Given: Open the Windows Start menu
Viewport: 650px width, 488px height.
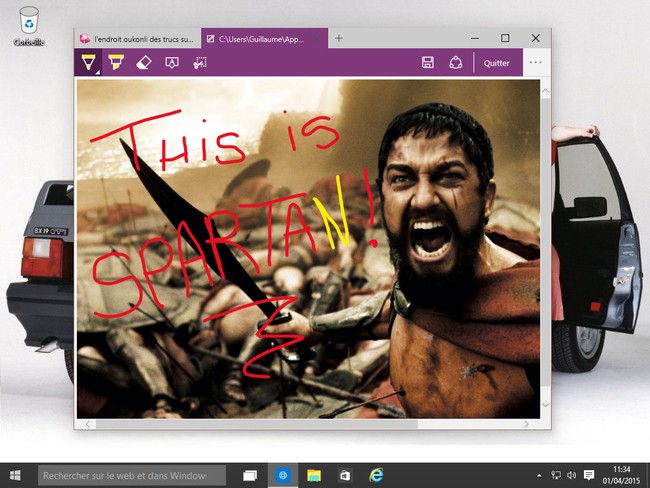Looking at the screenshot, I should click(16, 475).
